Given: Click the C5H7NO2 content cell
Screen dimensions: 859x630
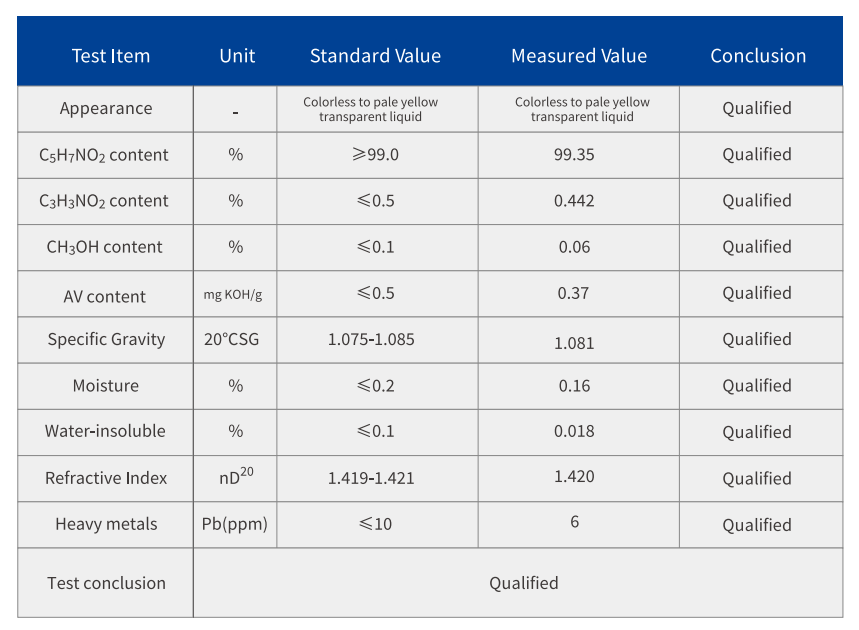Looking at the screenshot, I should click(x=104, y=155).
